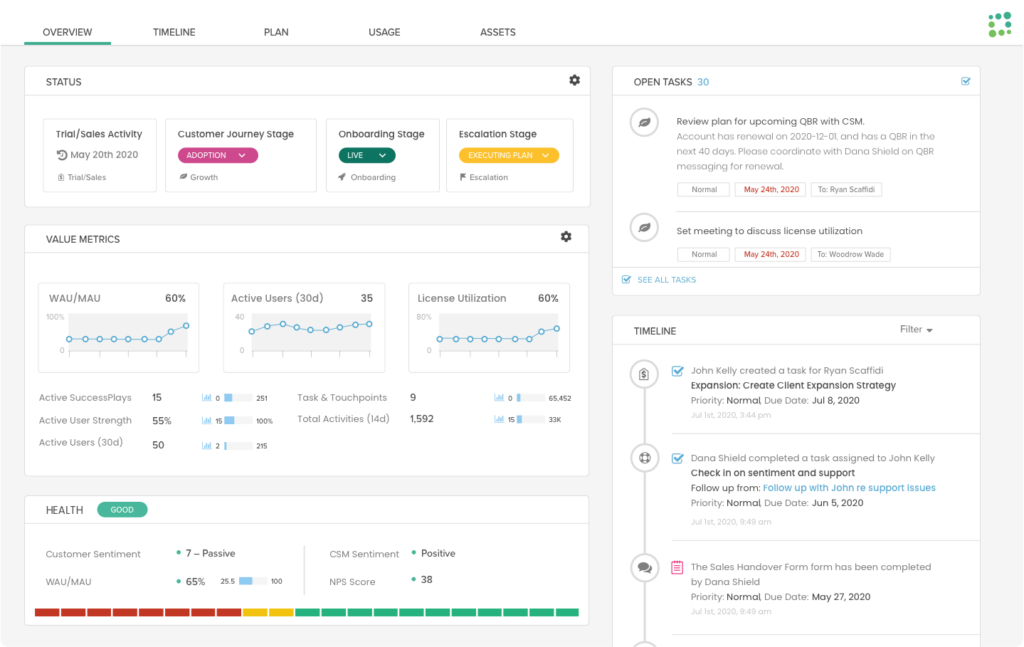1024x647 pixels.
Task: Toggle checkbox on John Kelly task entry
Action: [677, 371]
